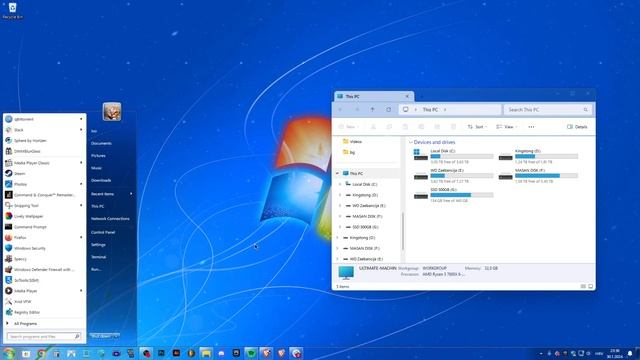Open Network Connections from Start menu

(x=110, y=219)
